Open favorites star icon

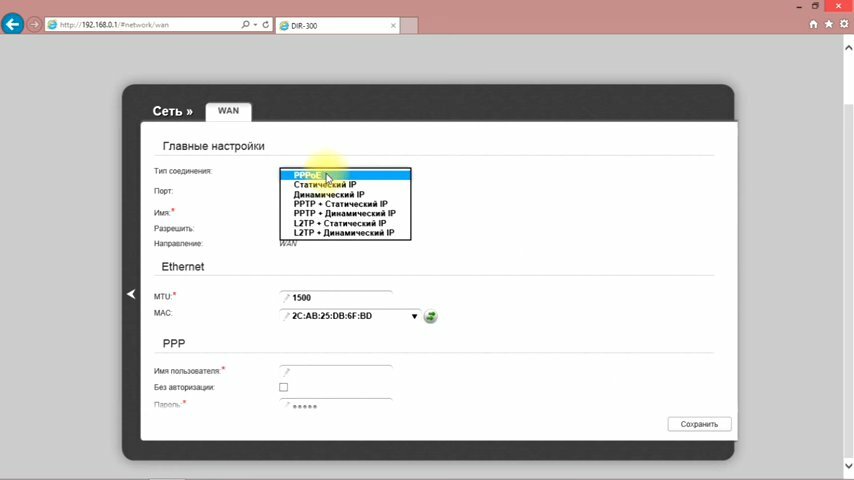[828, 25]
